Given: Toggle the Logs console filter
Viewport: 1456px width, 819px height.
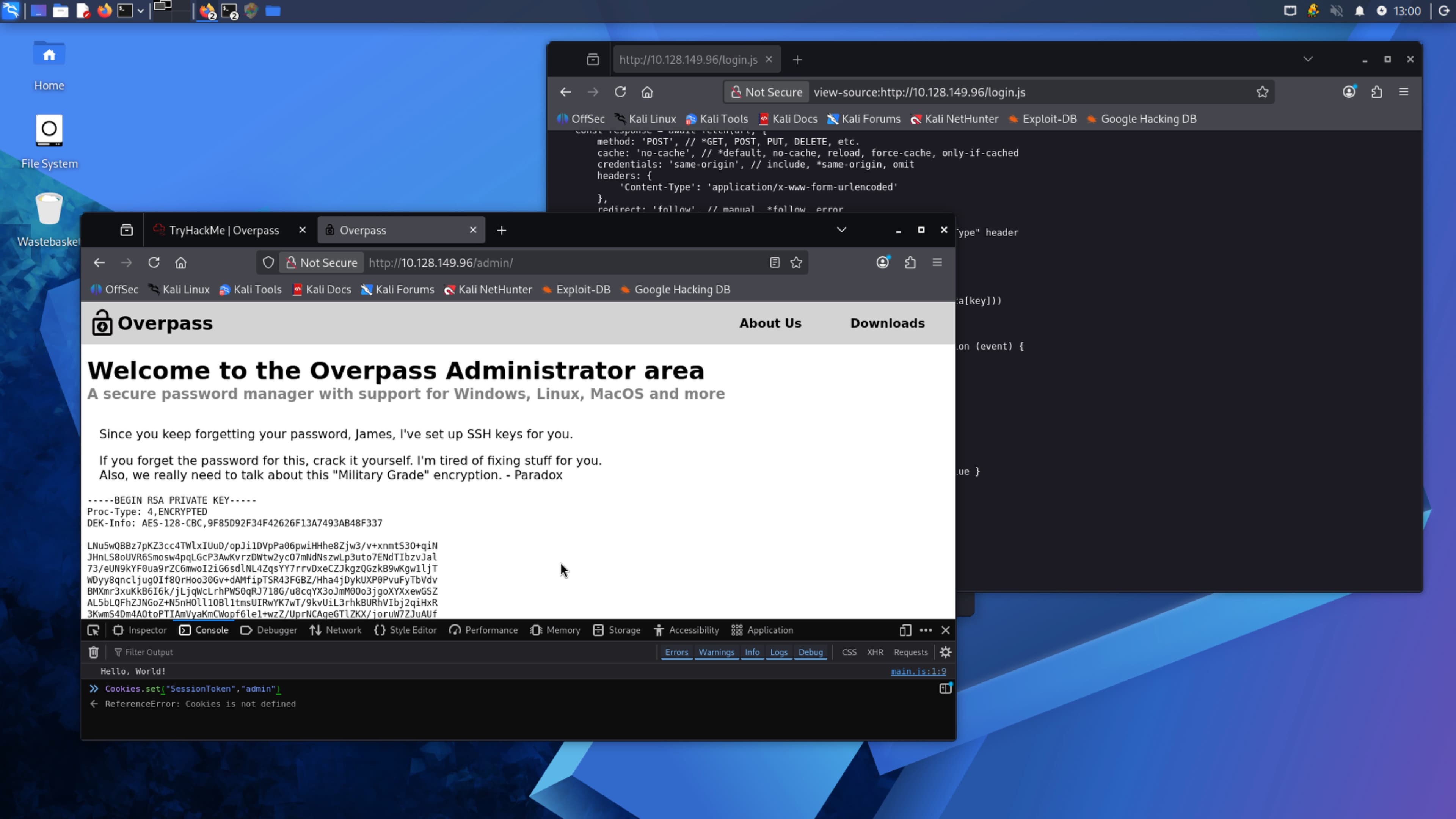Looking at the screenshot, I should pos(779,652).
